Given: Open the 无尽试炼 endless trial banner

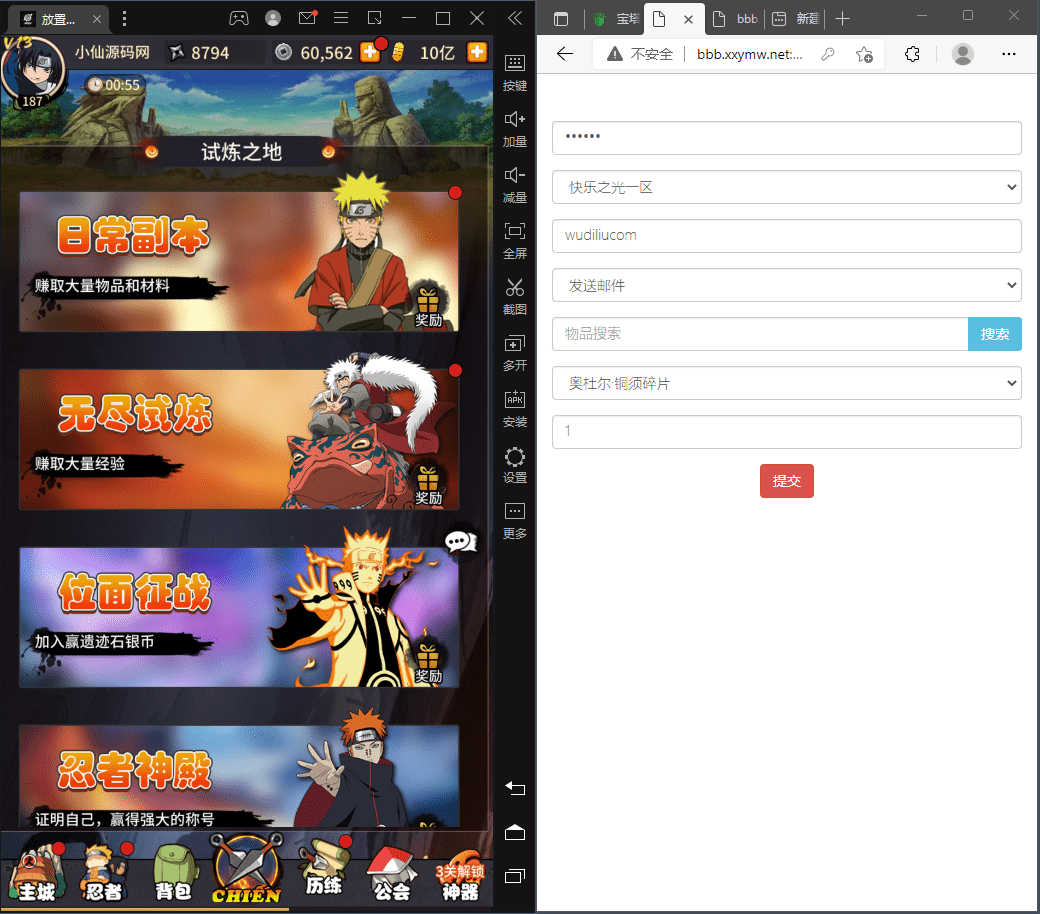Looking at the screenshot, I should click(x=239, y=439).
